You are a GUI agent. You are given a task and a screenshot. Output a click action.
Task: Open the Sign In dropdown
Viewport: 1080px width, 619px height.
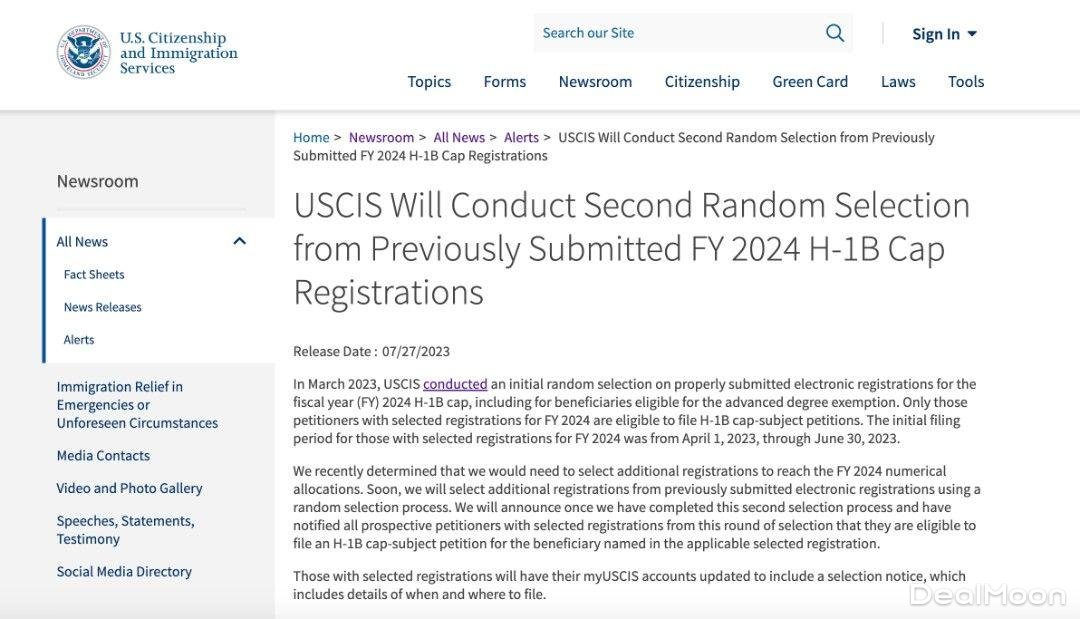click(x=944, y=34)
